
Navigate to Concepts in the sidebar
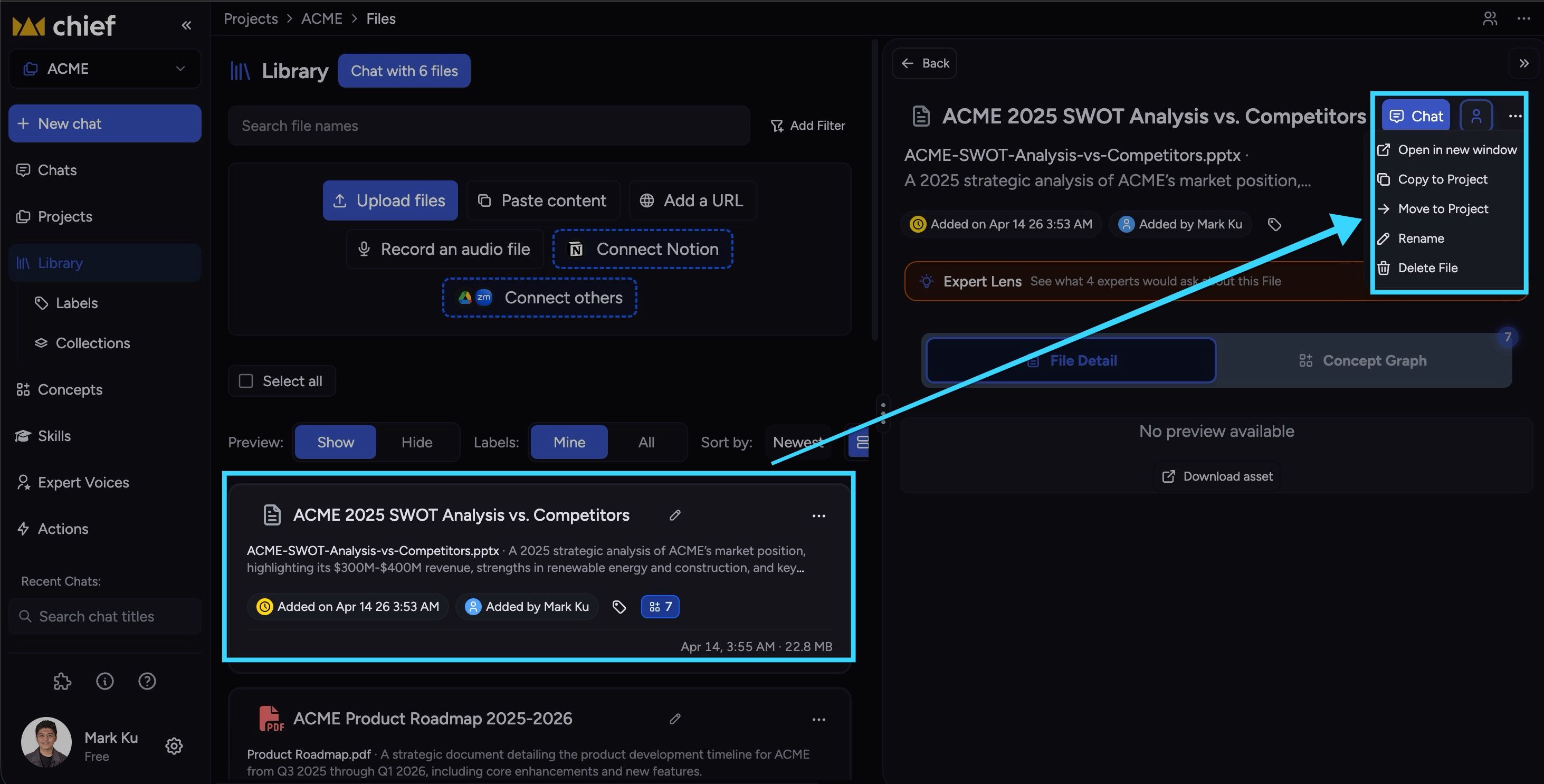tap(105, 389)
